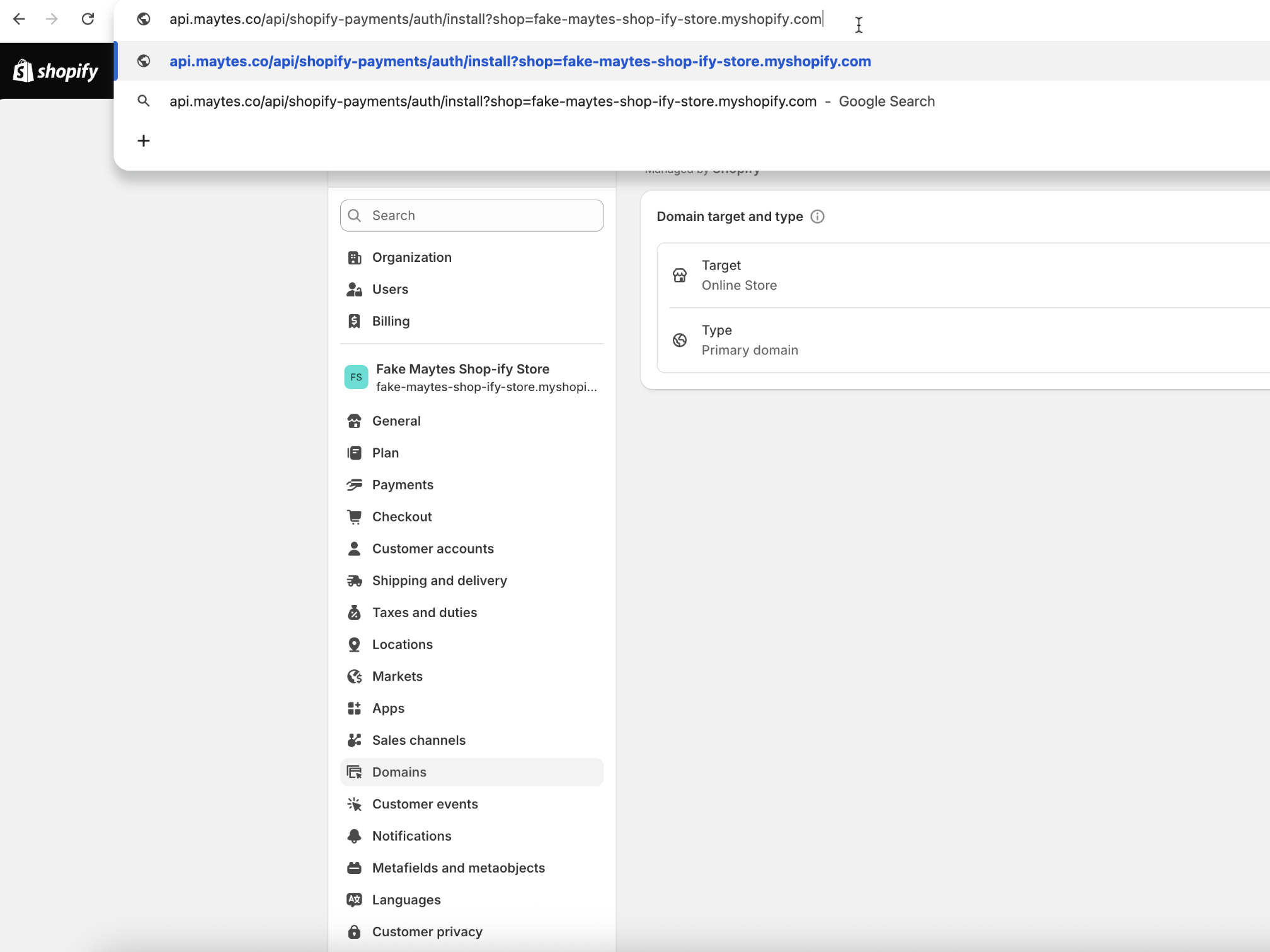Click the Domains icon
This screenshot has height=952, width=1270.
click(x=355, y=772)
